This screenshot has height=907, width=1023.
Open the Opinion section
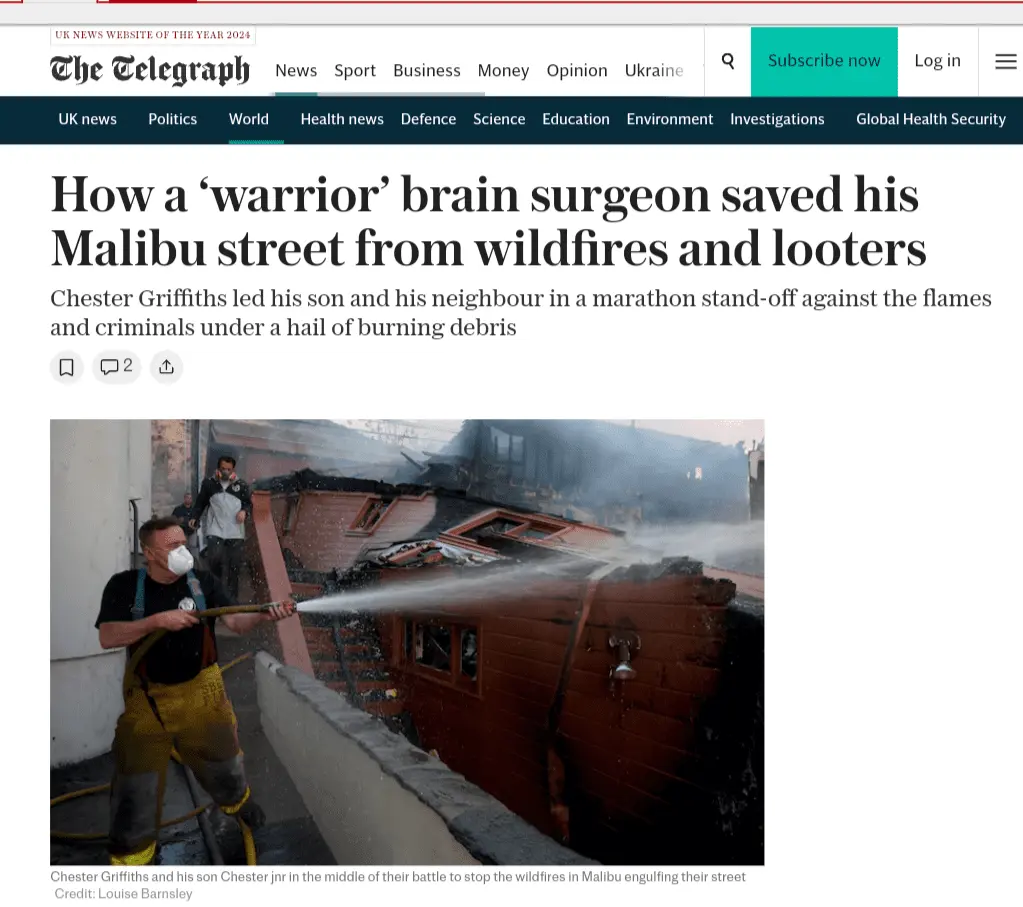577,70
